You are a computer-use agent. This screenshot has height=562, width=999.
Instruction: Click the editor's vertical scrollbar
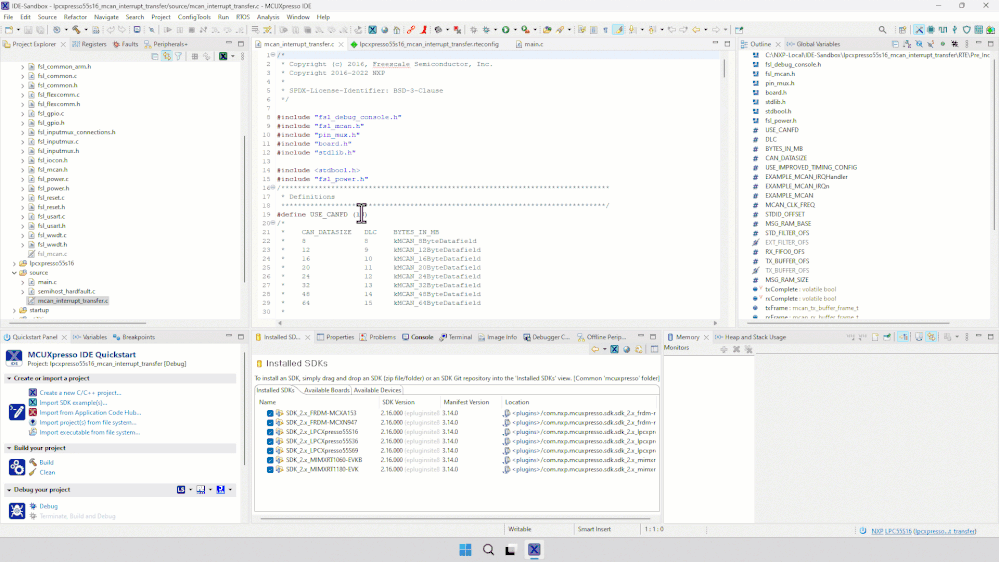[x=724, y=68]
